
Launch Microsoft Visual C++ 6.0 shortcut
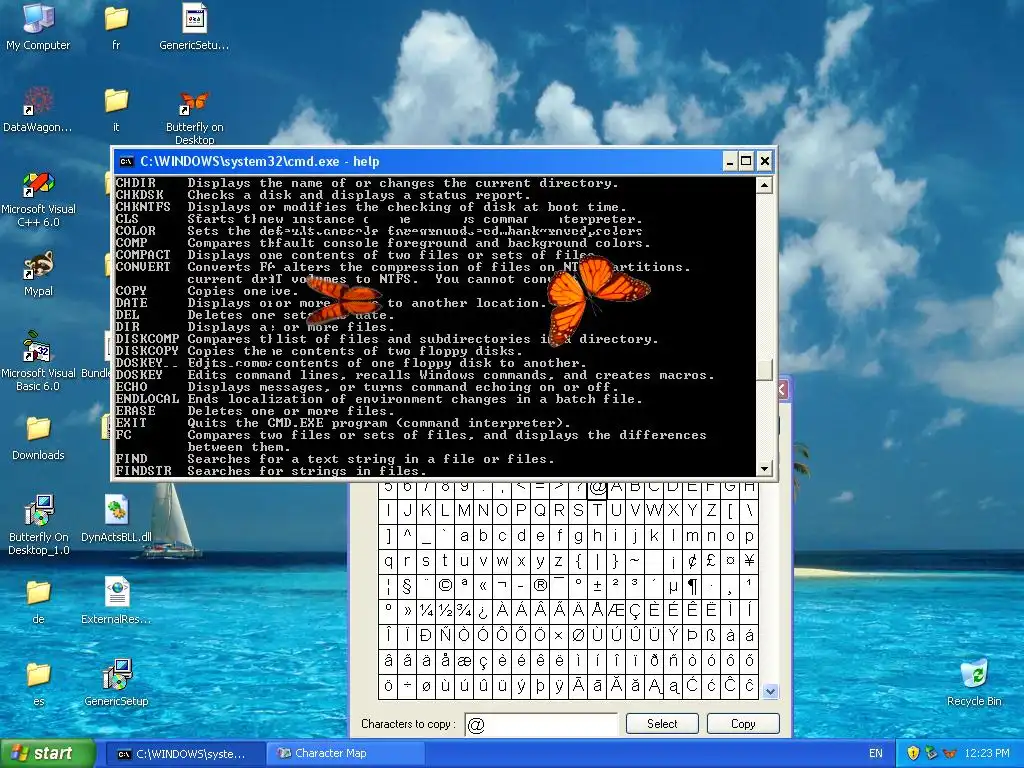38,197
